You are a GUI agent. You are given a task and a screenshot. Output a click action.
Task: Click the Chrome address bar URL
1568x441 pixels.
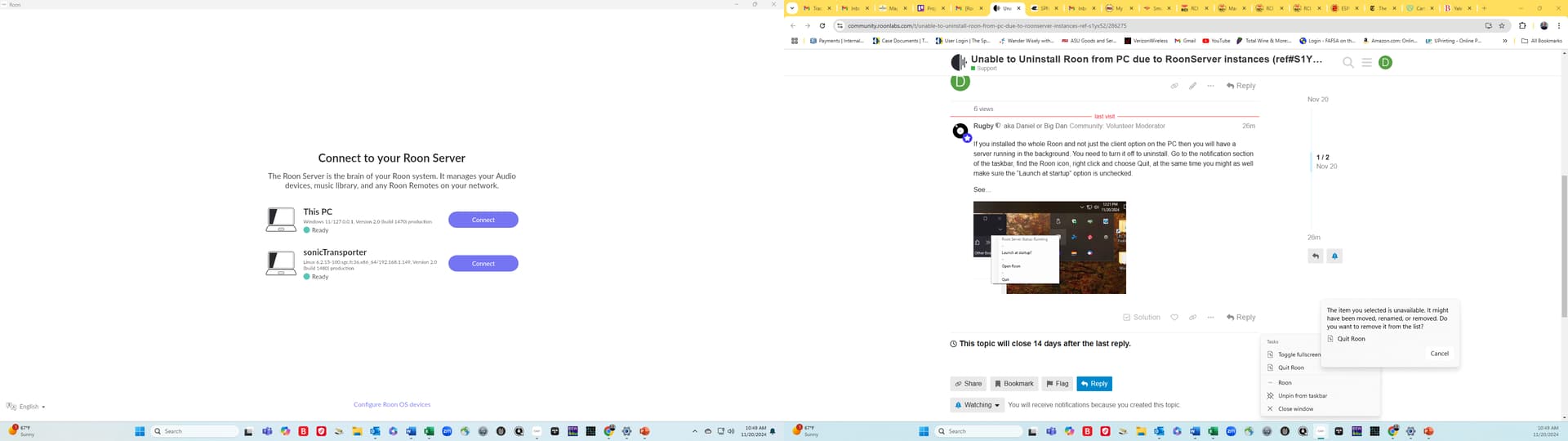(987, 25)
